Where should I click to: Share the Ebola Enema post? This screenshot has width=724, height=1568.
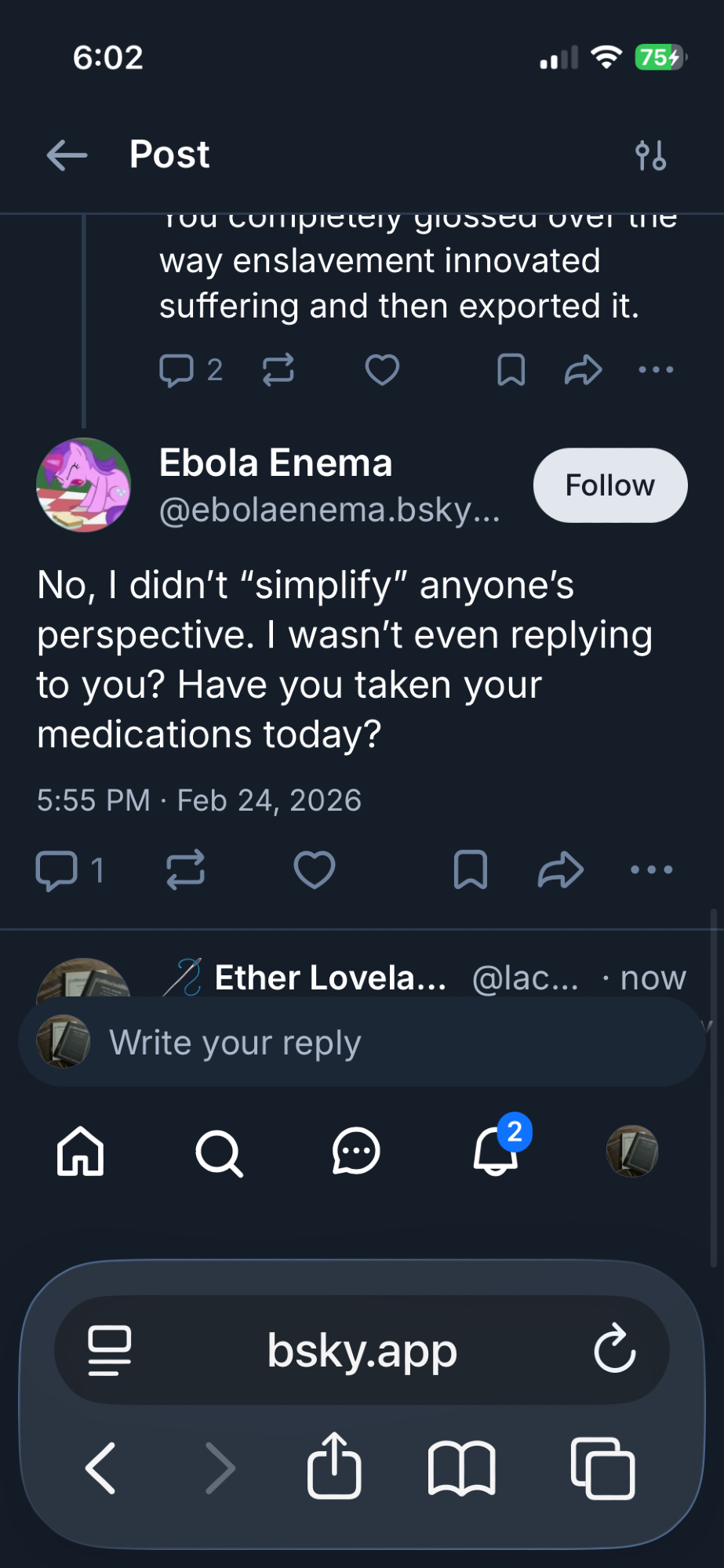tap(561, 869)
